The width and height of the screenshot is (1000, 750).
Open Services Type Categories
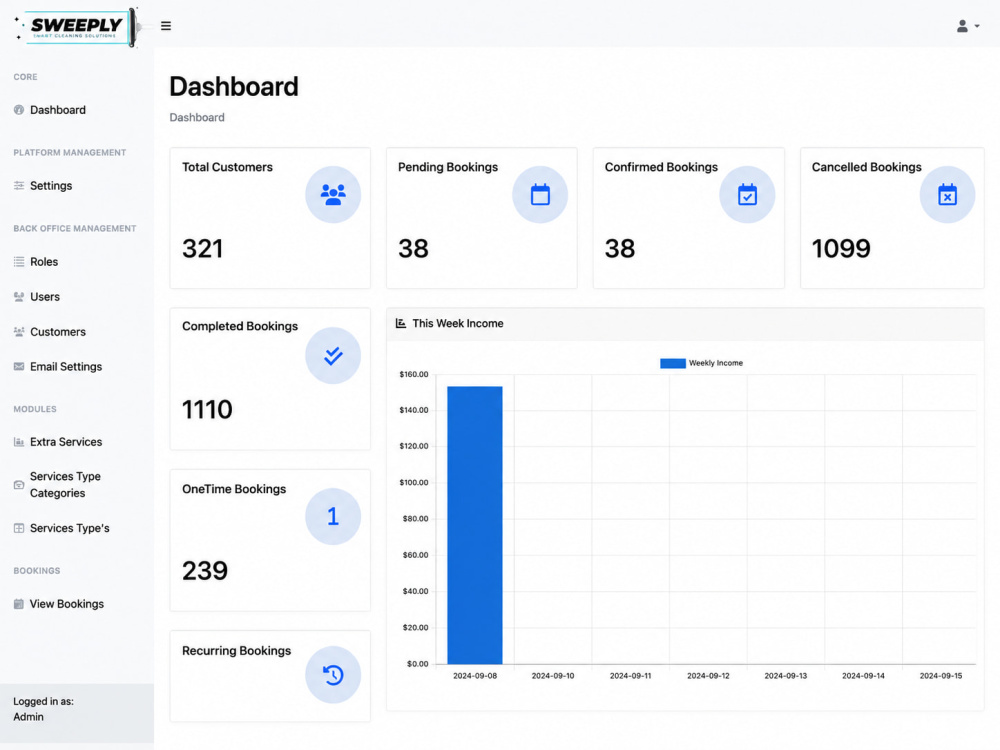point(65,485)
